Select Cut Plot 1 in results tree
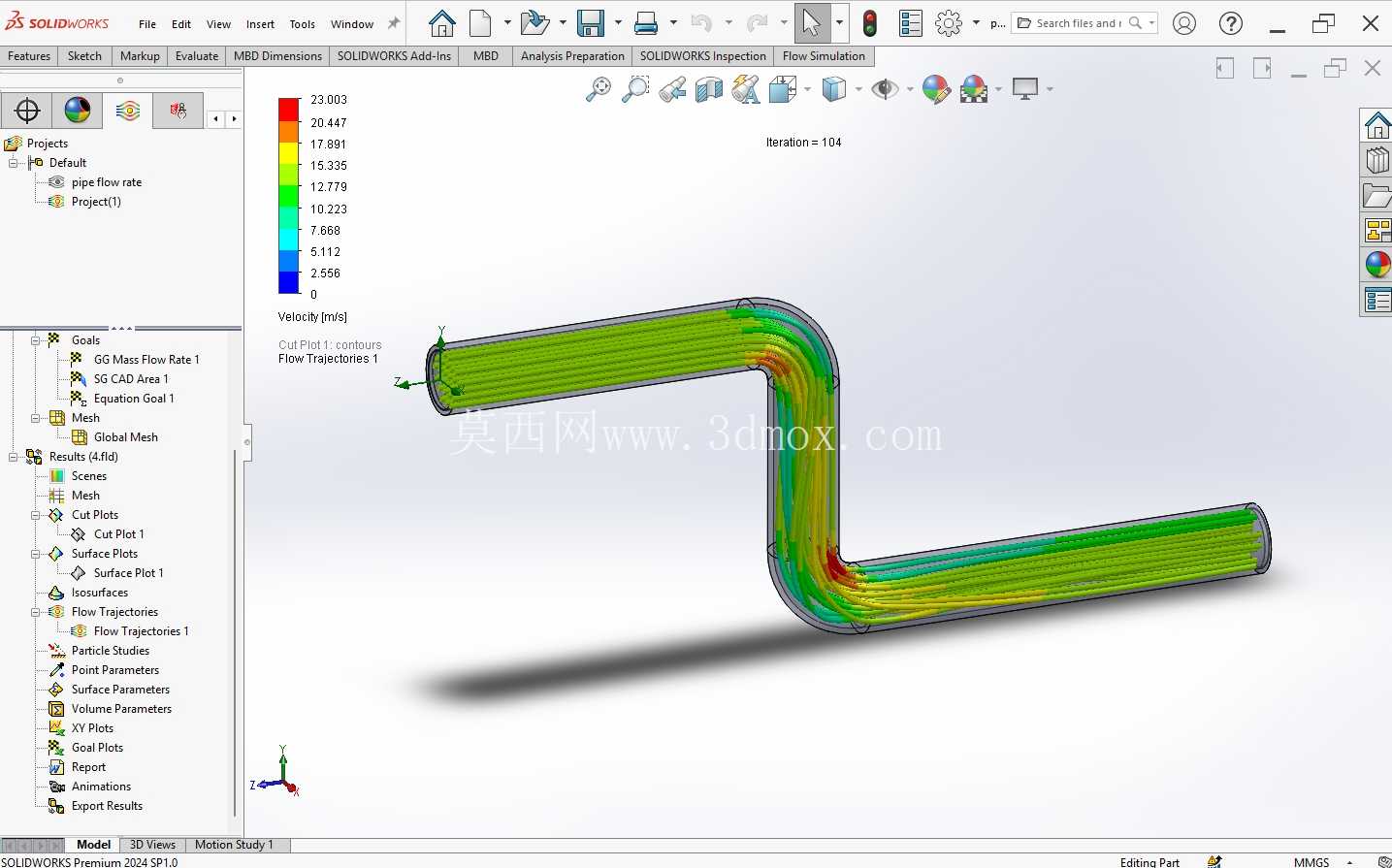This screenshot has width=1392, height=868. click(119, 534)
